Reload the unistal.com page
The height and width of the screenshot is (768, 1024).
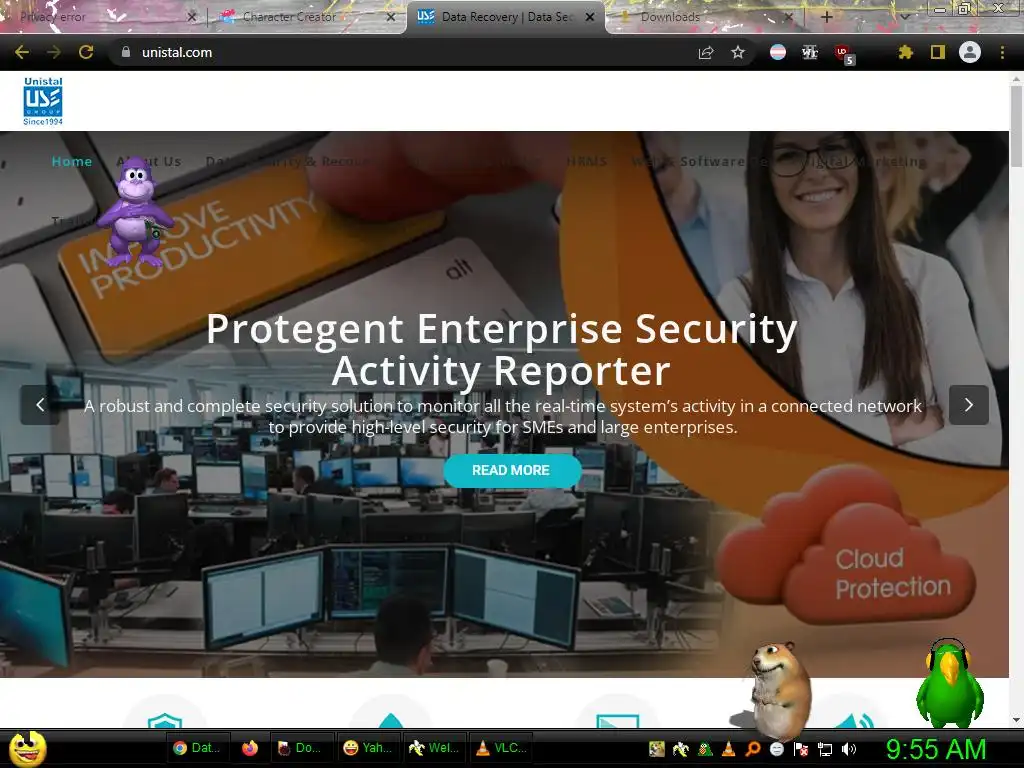coord(86,52)
